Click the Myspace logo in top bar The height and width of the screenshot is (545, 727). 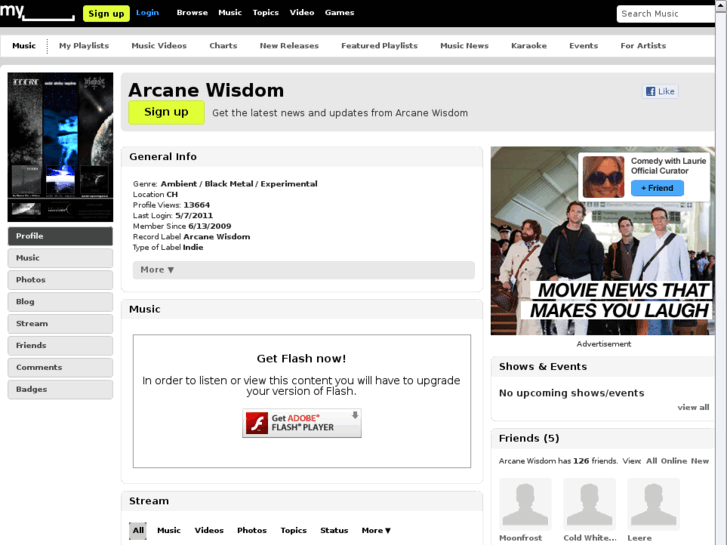tap(37, 12)
